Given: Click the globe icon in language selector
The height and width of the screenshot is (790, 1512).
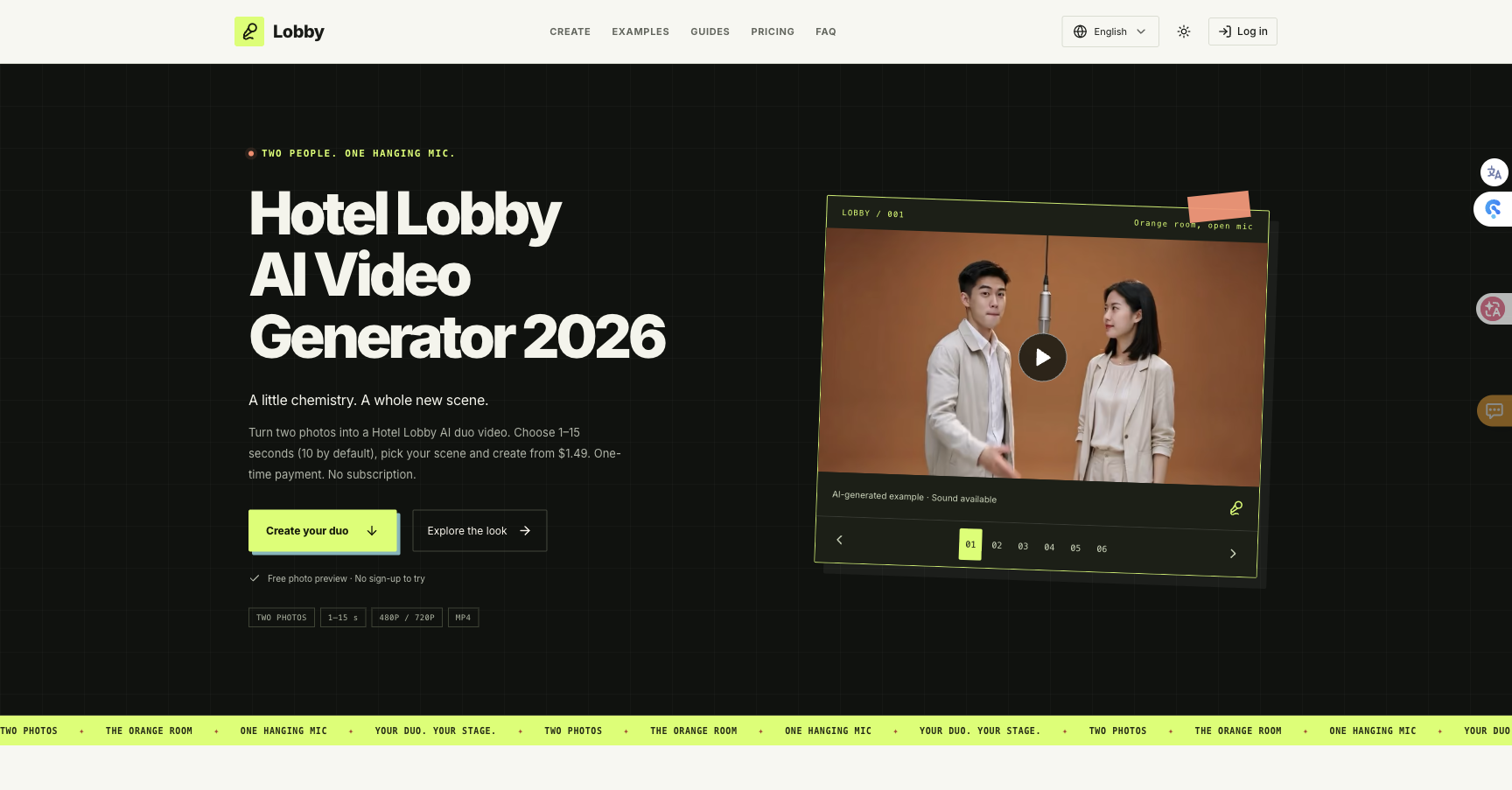Looking at the screenshot, I should pos(1081,31).
